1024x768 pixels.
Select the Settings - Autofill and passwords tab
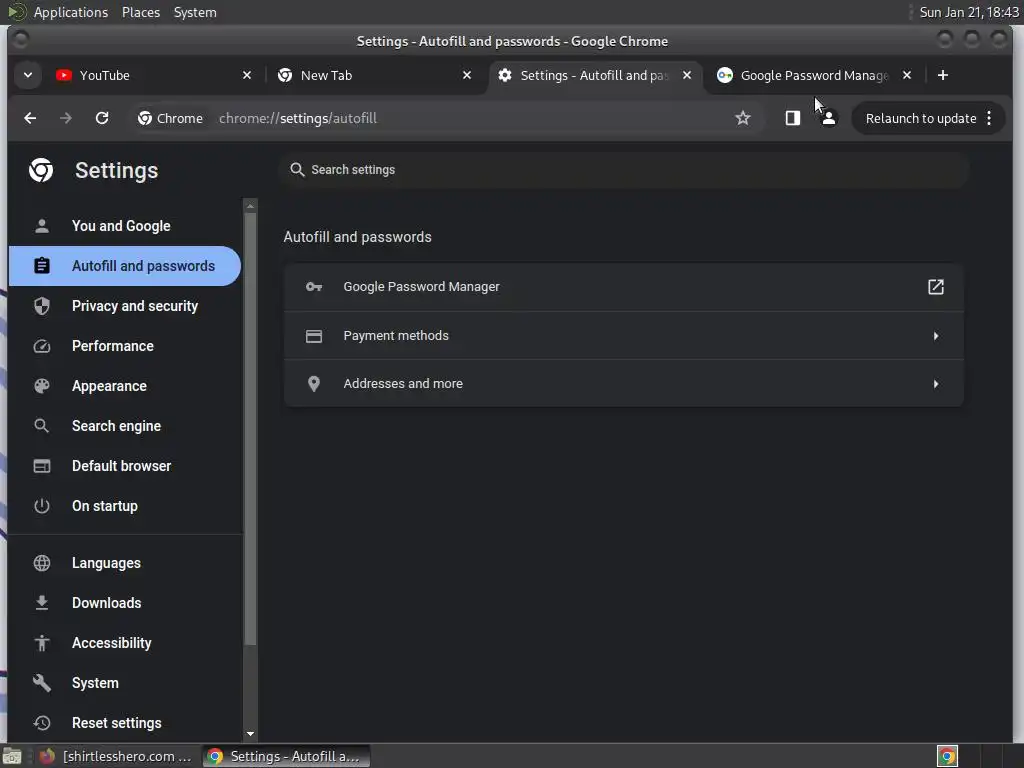[x=594, y=75]
